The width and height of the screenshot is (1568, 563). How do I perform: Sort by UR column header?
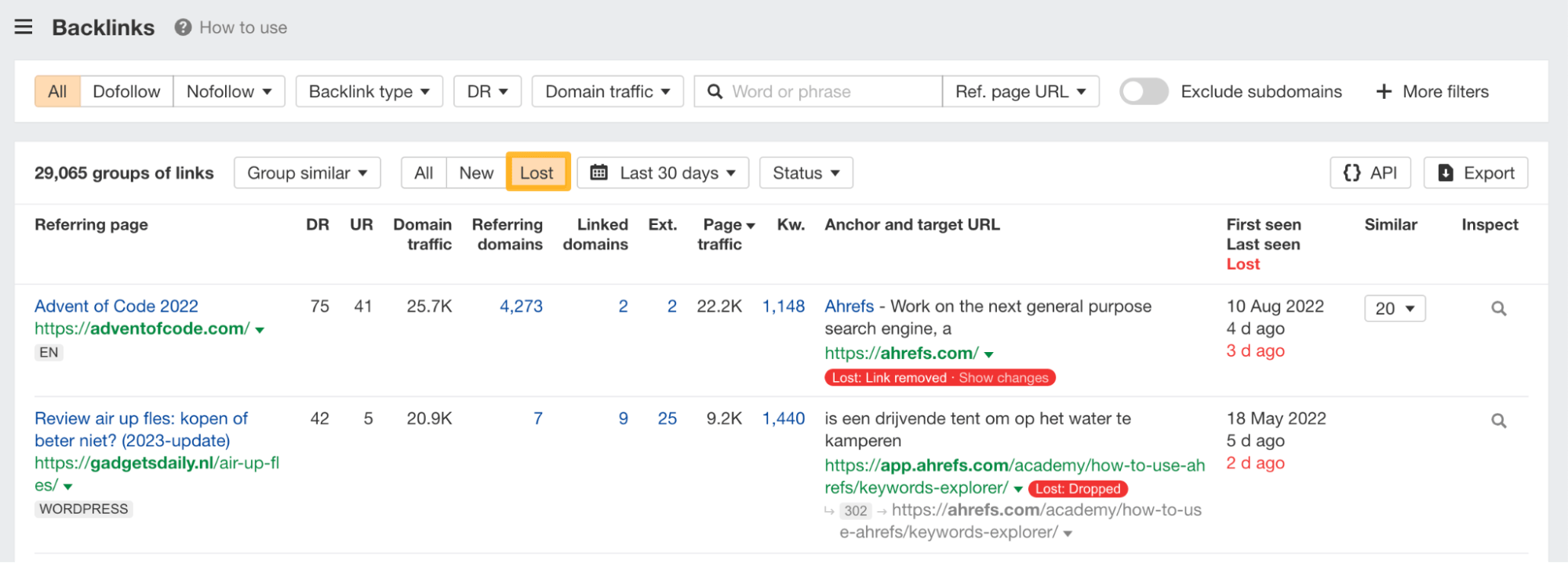click(362, 225)
